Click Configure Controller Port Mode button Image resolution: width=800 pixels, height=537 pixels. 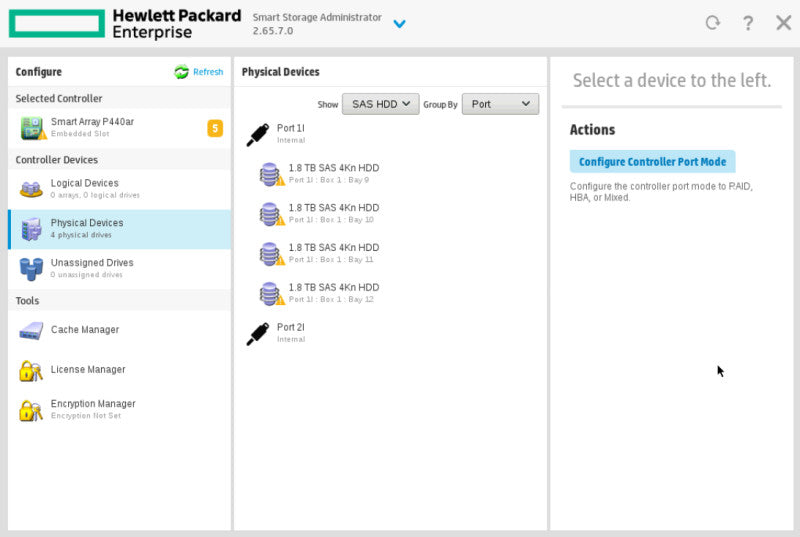tap(653, 162)
